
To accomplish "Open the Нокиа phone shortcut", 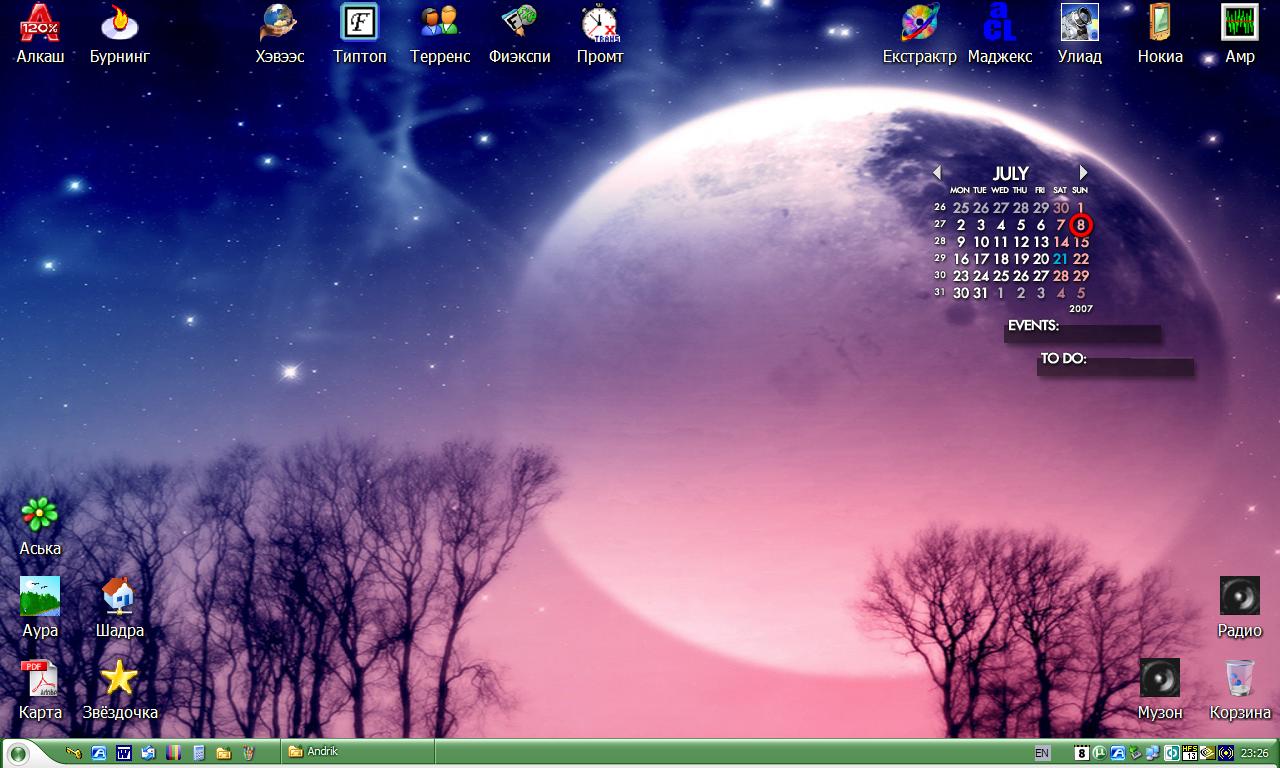I will click(x=1160, y=33).
